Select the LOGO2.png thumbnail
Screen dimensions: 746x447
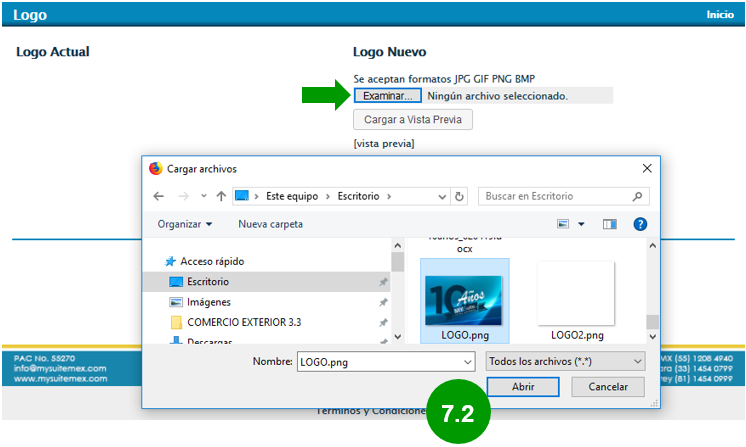[x=576, y=293]
